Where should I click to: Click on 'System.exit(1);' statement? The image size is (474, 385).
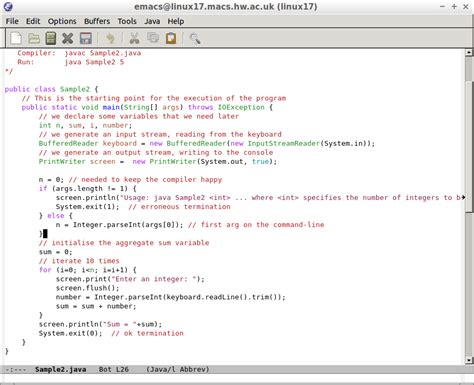point(87,207)
